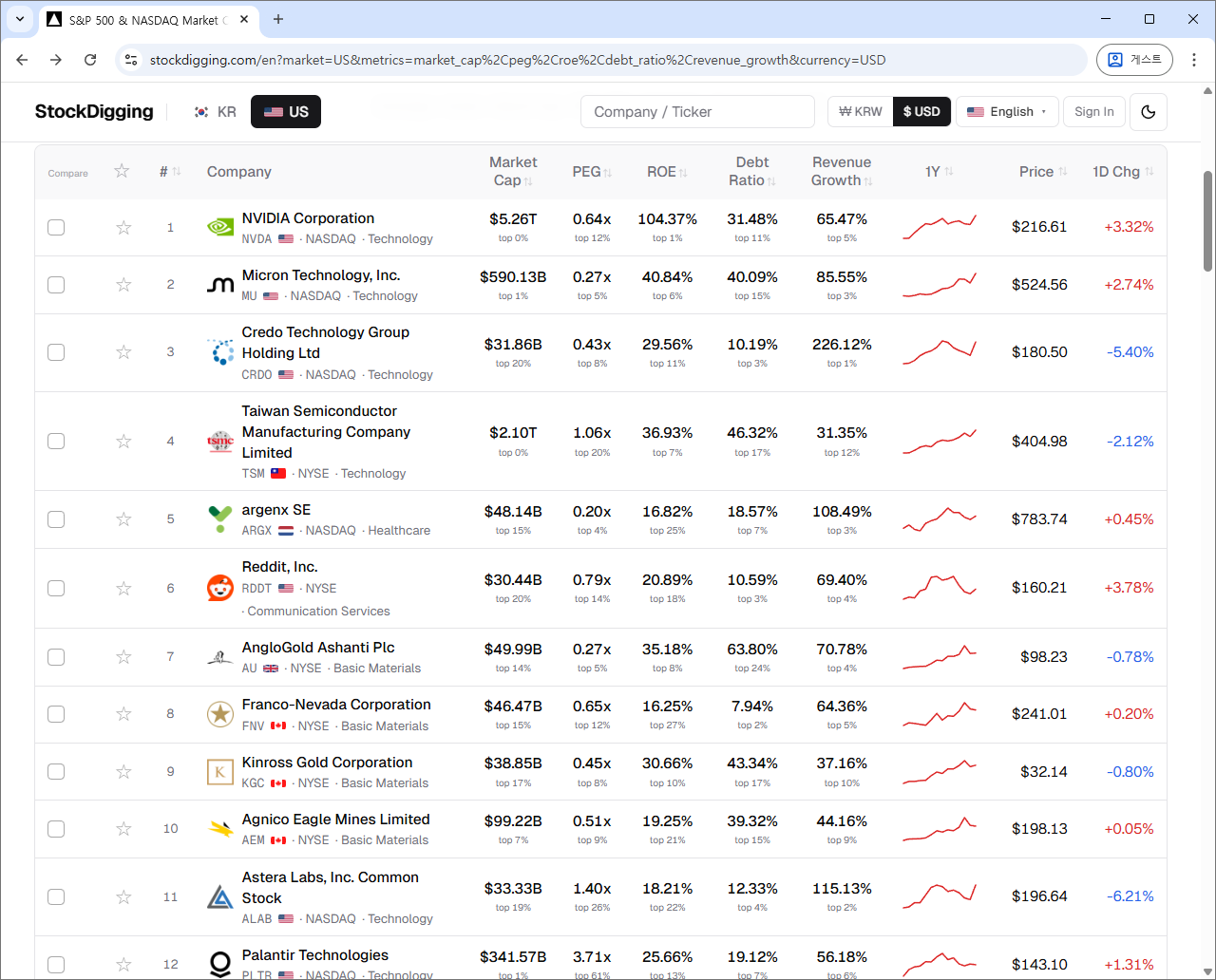Sort table by ROE column

(667, 172)
